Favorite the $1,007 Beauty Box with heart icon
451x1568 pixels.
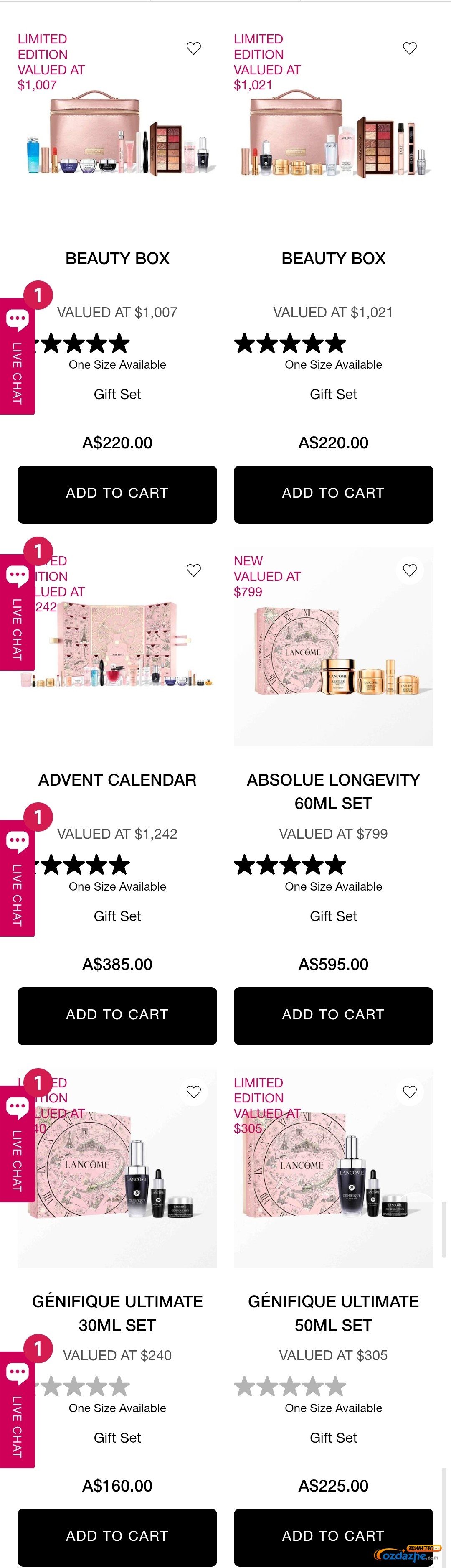point(193,49)
